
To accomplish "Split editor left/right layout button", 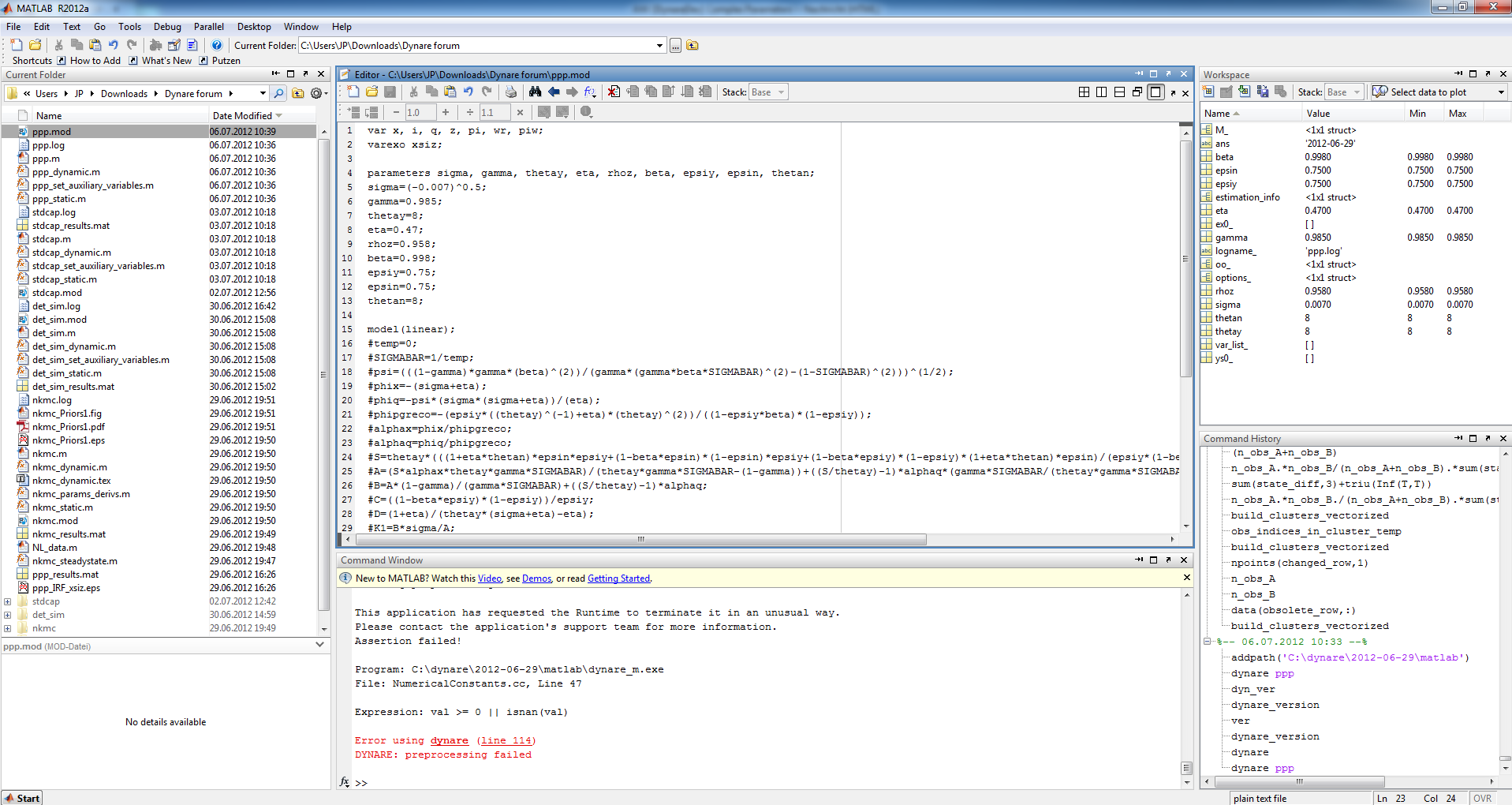I will click(x=1102, y=92).
